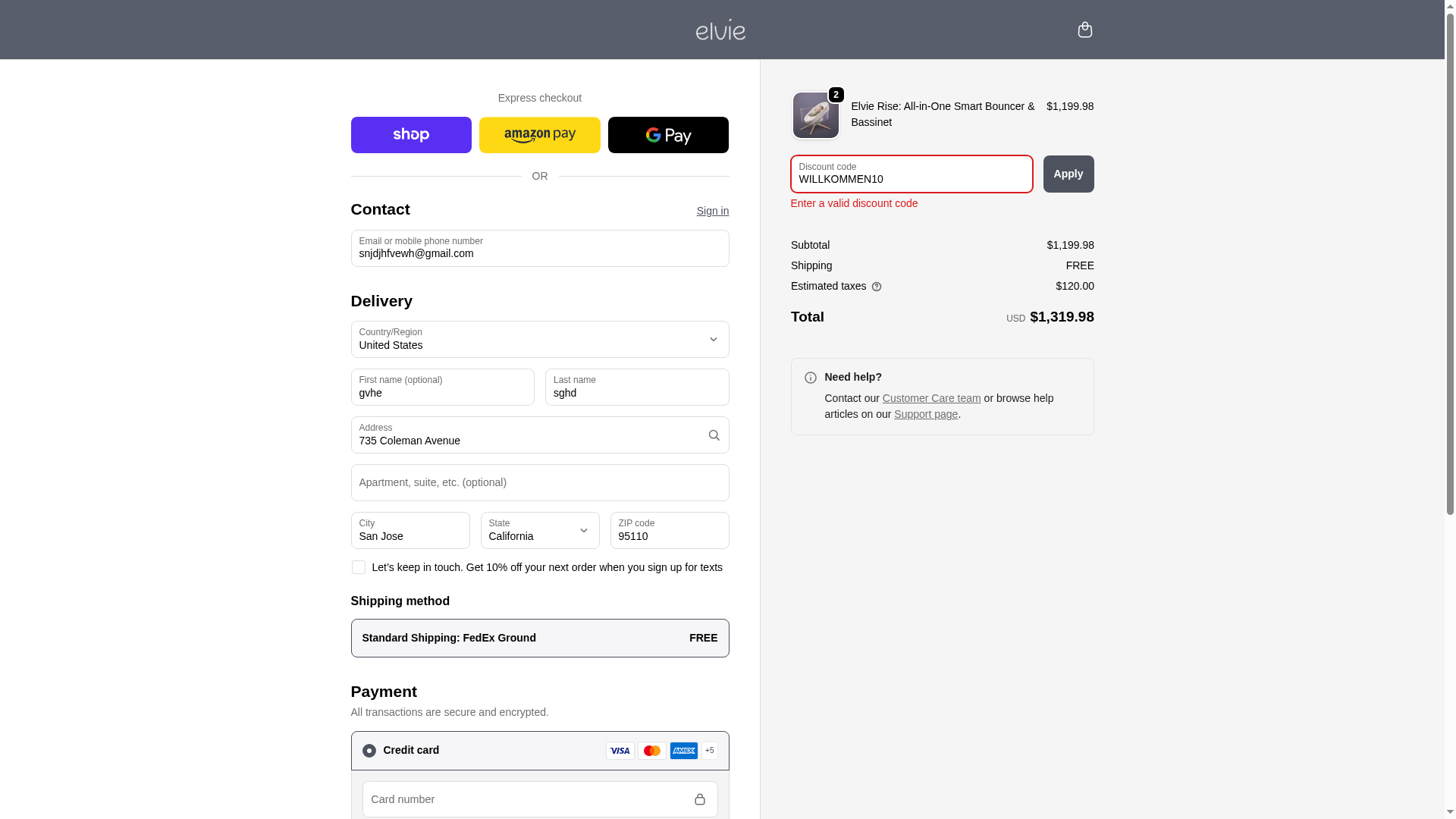Open the Elvie Rise product thumbnail
This screenshot has width=1456, height=819.
click(x=816, y=115)
